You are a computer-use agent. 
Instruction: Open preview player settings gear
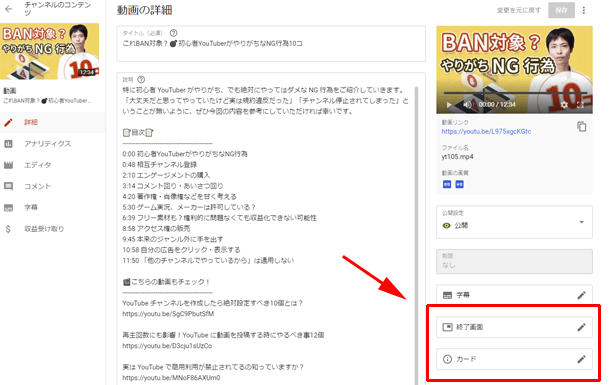point(564,105)
